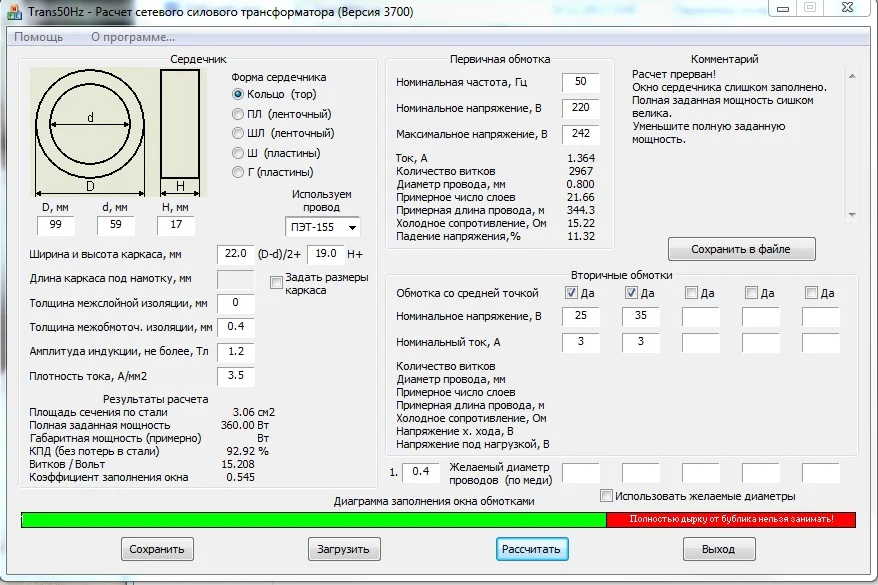Click the Сохранить button
878x585 pixels.
point(157,549)
